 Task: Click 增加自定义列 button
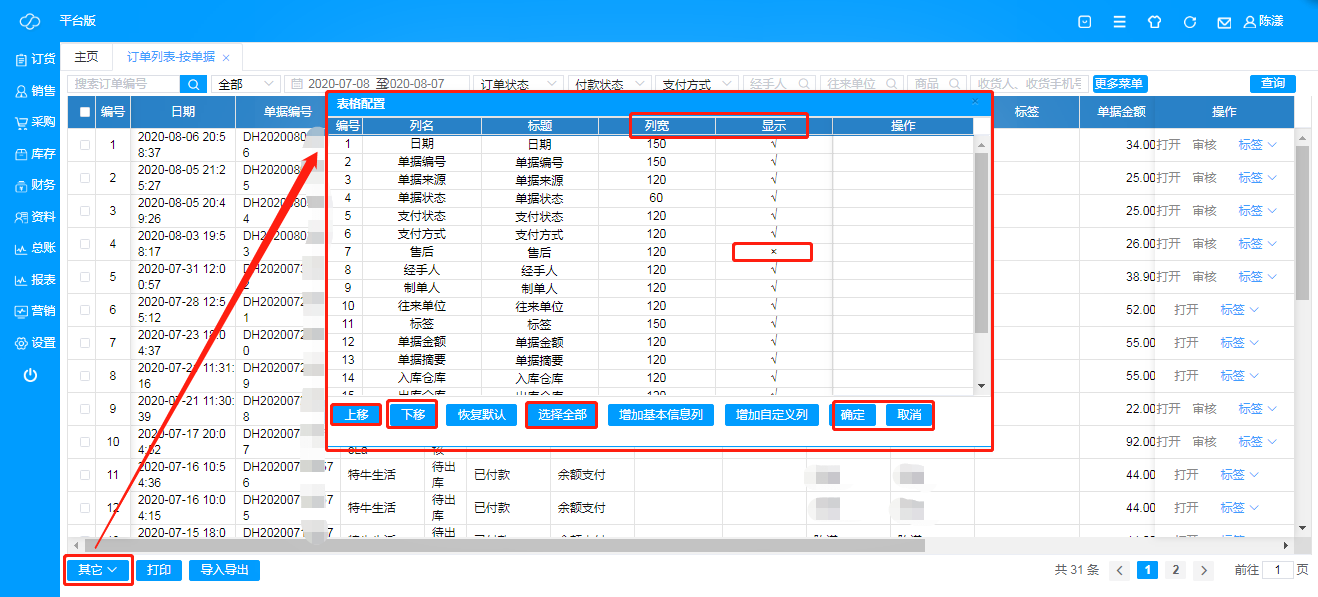pyautogui.click(x=772, y=415)
